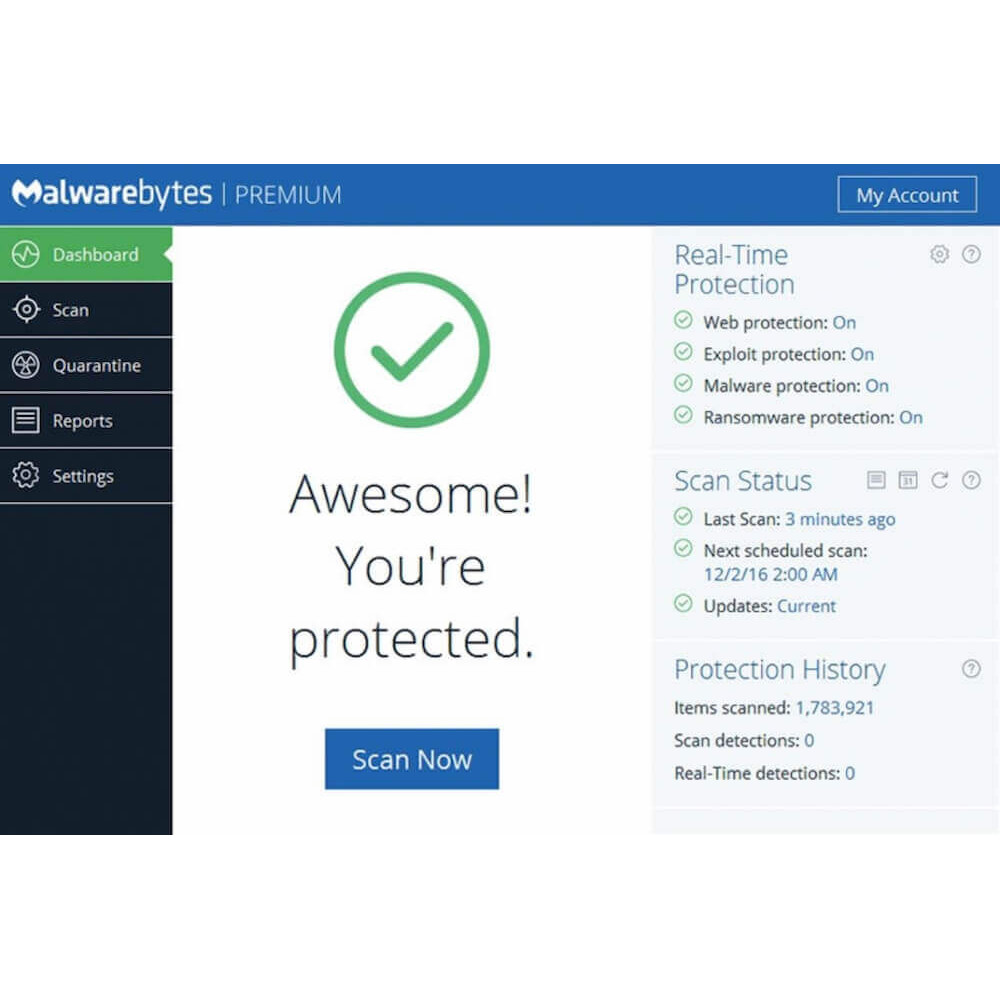
Task: Go to the Quarantine tab
Action: click(86, 365)
